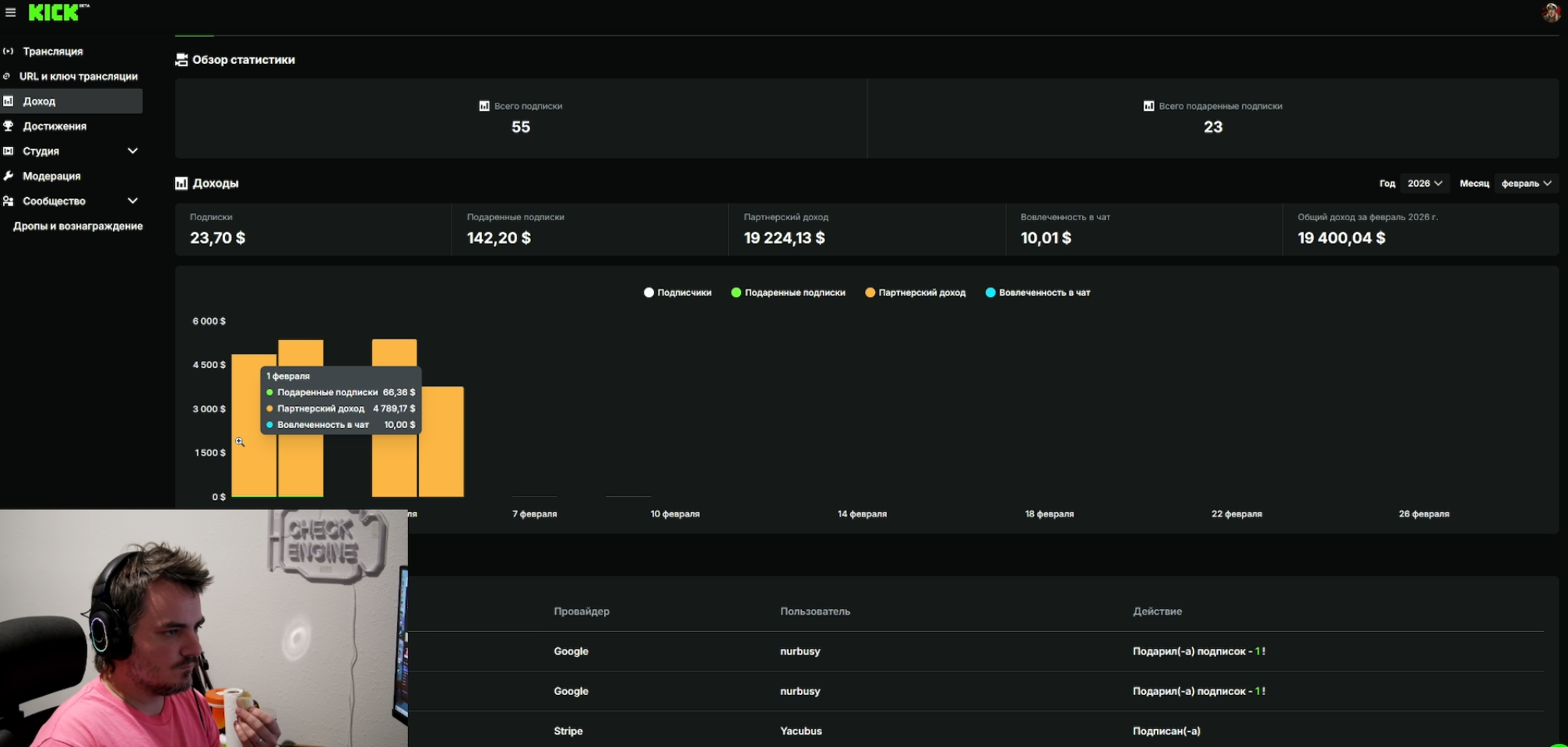Click the wrench icon for Модерация
This screenshot has width=1568, height=747.
pos(8,176)
